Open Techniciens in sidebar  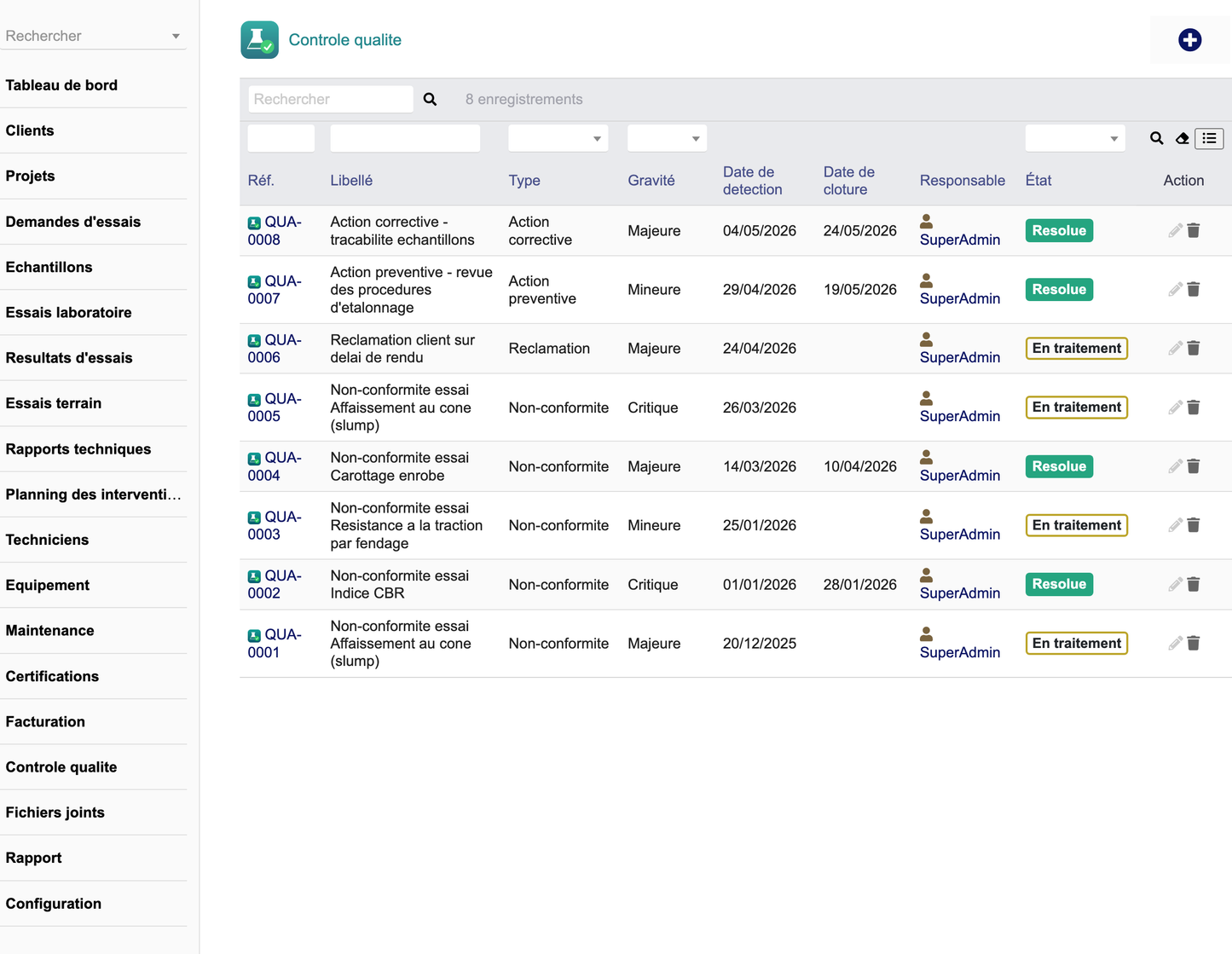[47, 540]
